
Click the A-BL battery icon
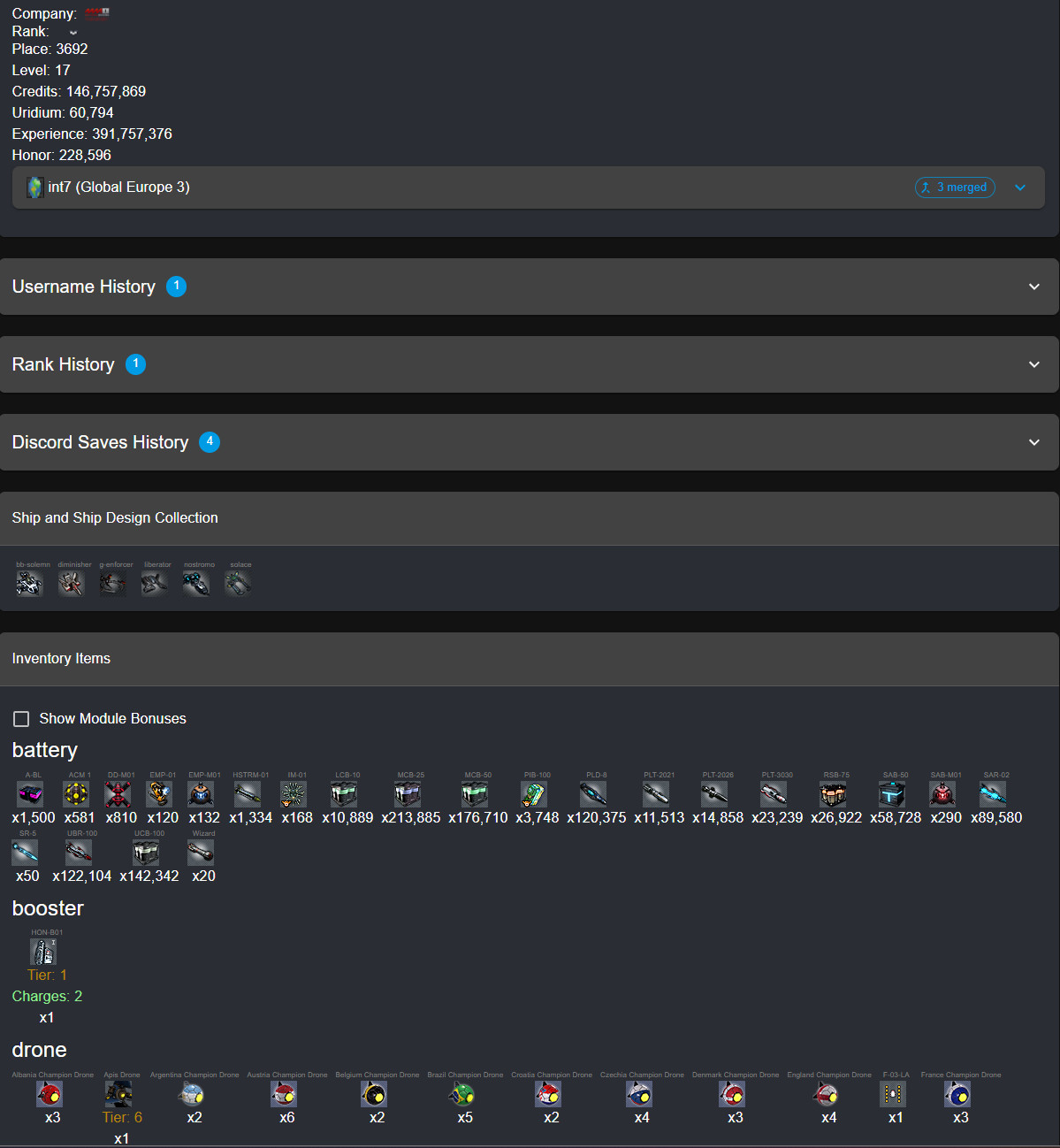coord(30,794)
